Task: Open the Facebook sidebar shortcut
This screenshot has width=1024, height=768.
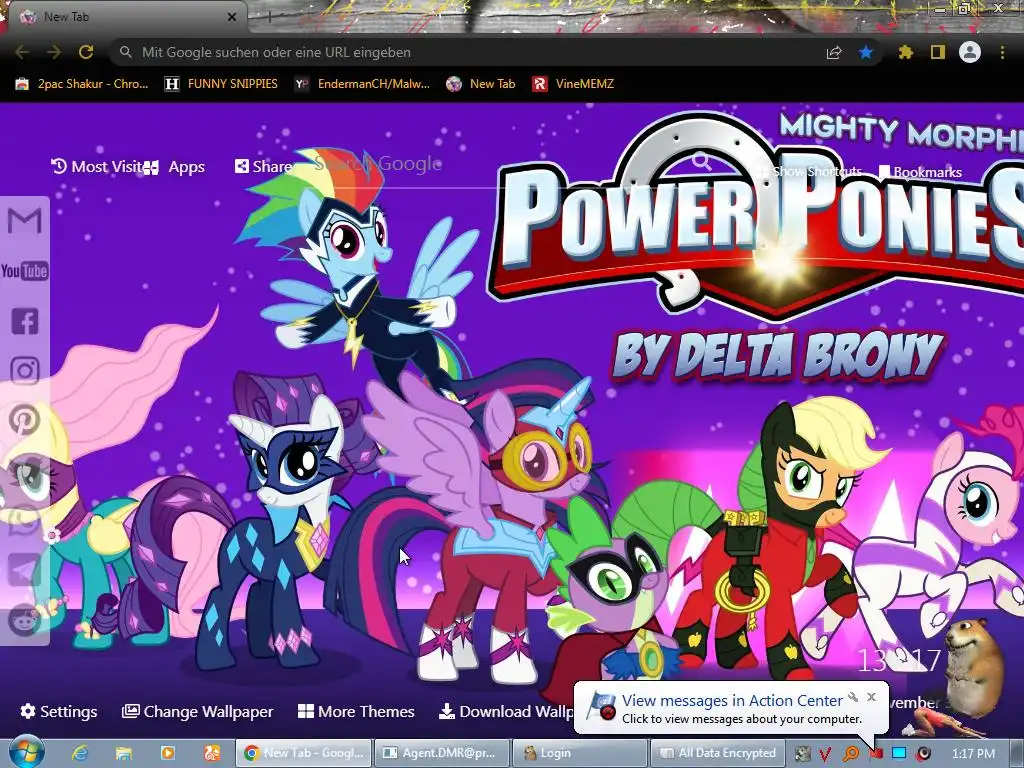Action: click(25, 321)
